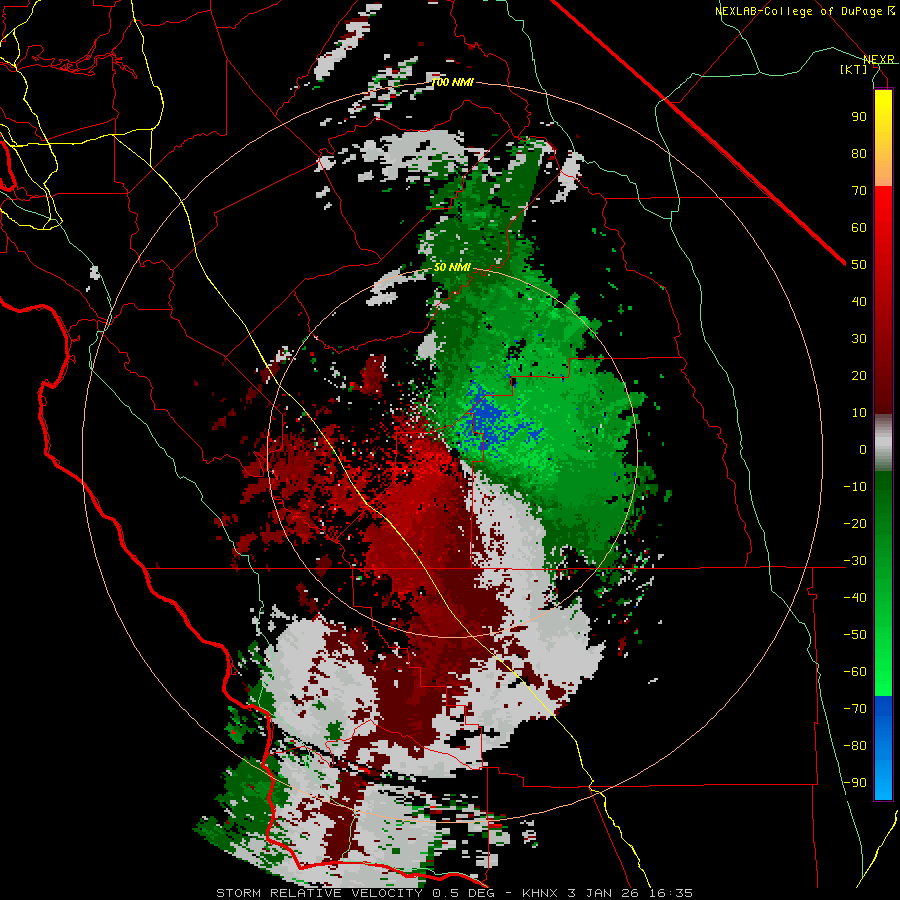Click the [KT] units label
The image size is (900, 900).
854,69
